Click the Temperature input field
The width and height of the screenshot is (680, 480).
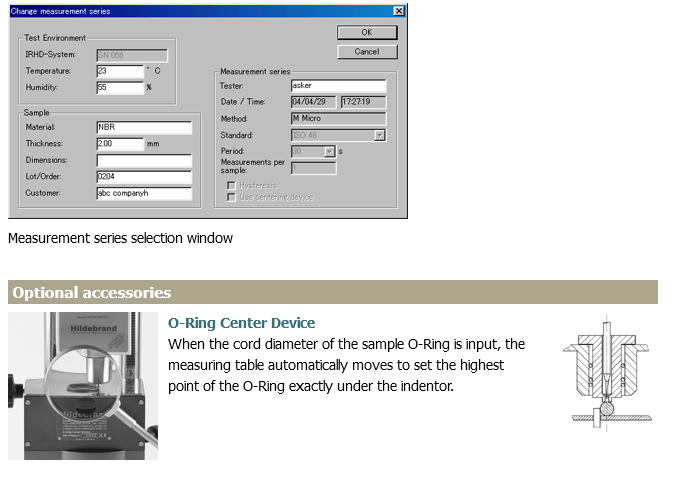coord(120,71)
